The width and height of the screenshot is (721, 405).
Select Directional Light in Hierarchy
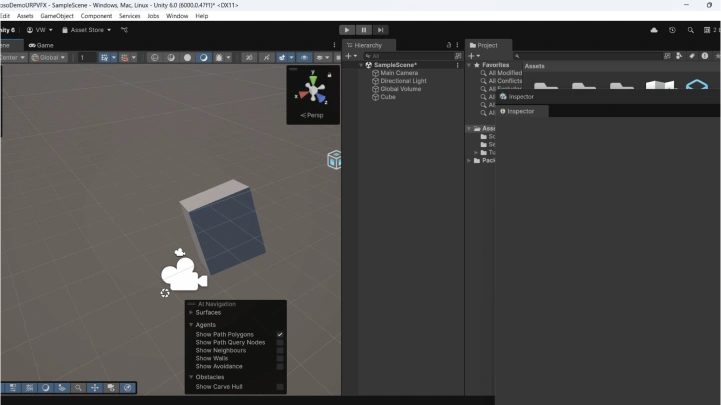coord(403,81)
